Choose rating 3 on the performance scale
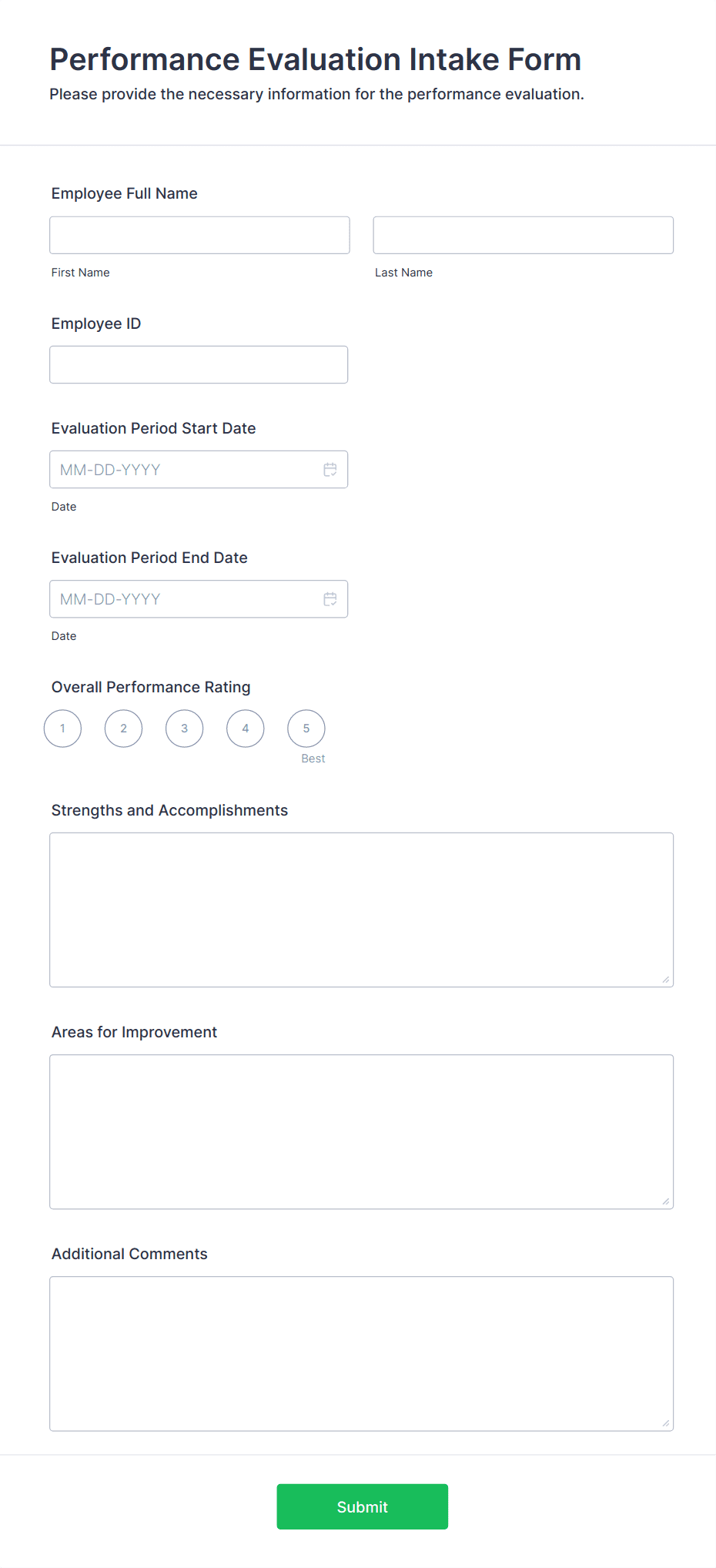The height and width of the screenshot is (1568, 716). click(x=184, y=728)
